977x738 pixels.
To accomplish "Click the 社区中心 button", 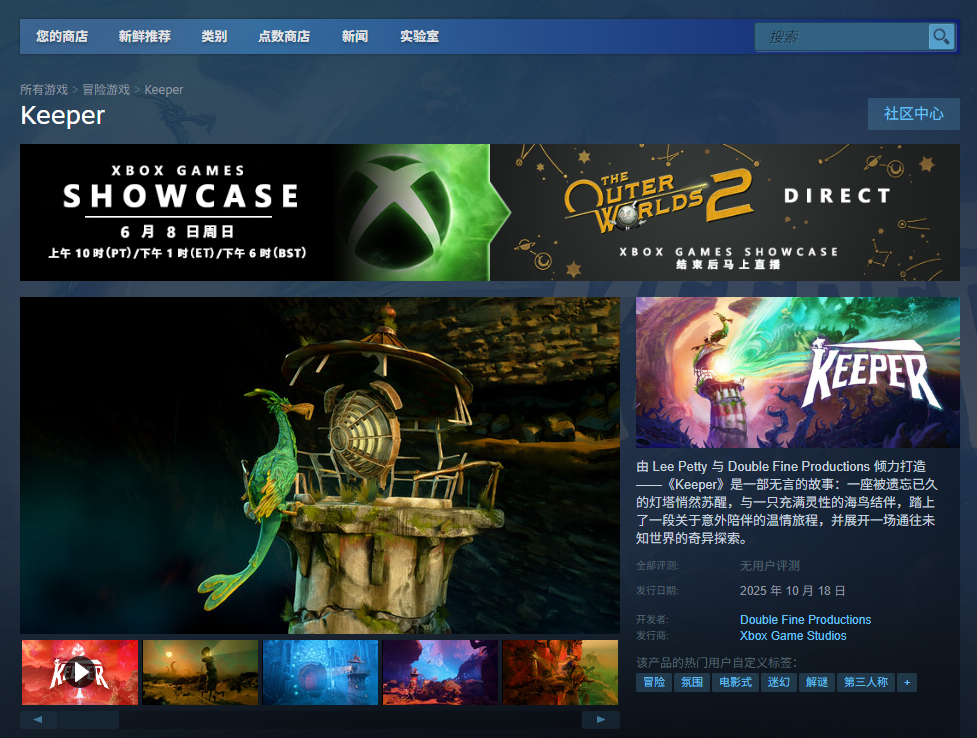I will pos(913,114).
